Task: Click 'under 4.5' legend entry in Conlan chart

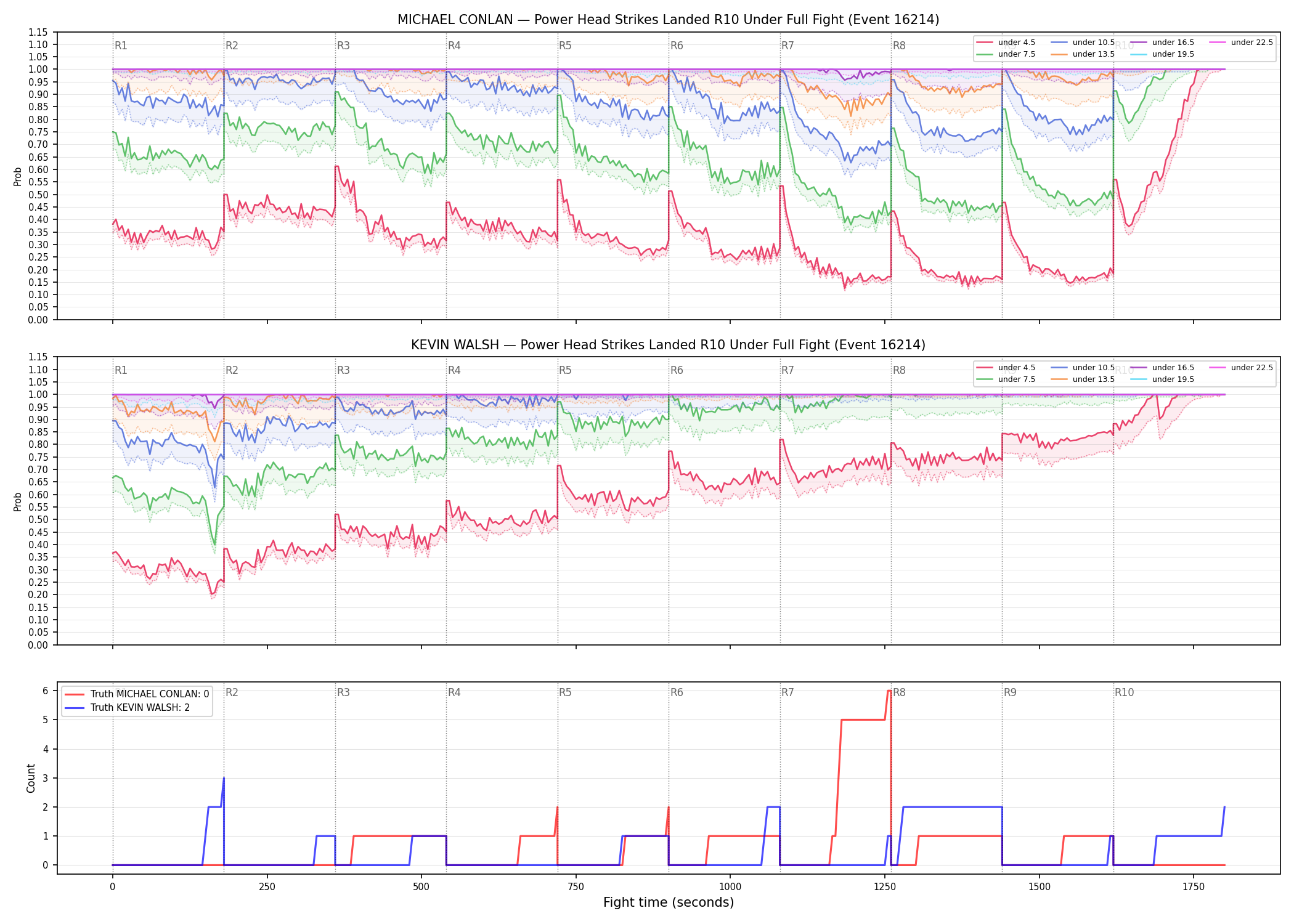Action: click(x=1006, y=43)
